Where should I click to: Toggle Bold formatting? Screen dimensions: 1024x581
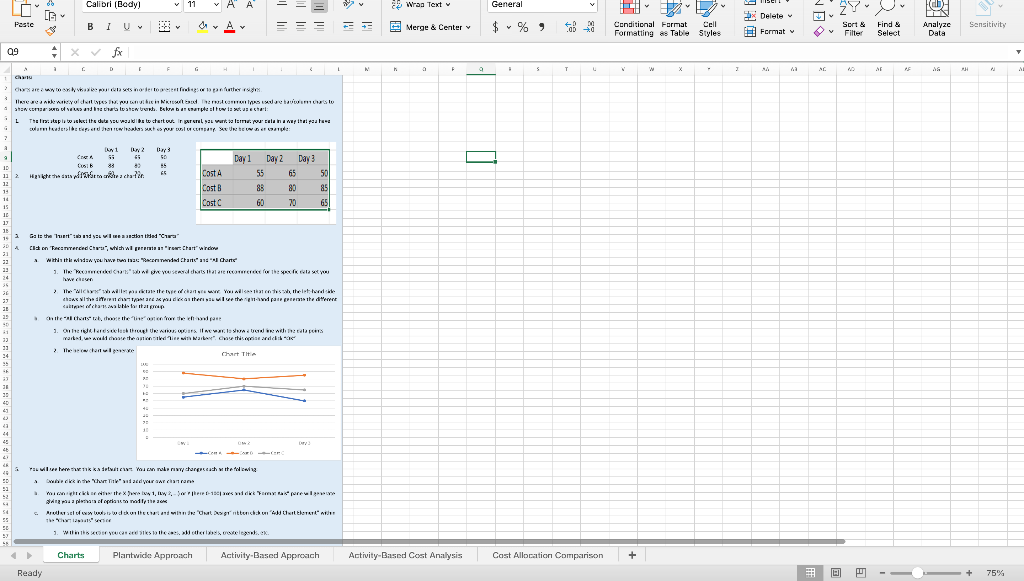tap(90, 27)
